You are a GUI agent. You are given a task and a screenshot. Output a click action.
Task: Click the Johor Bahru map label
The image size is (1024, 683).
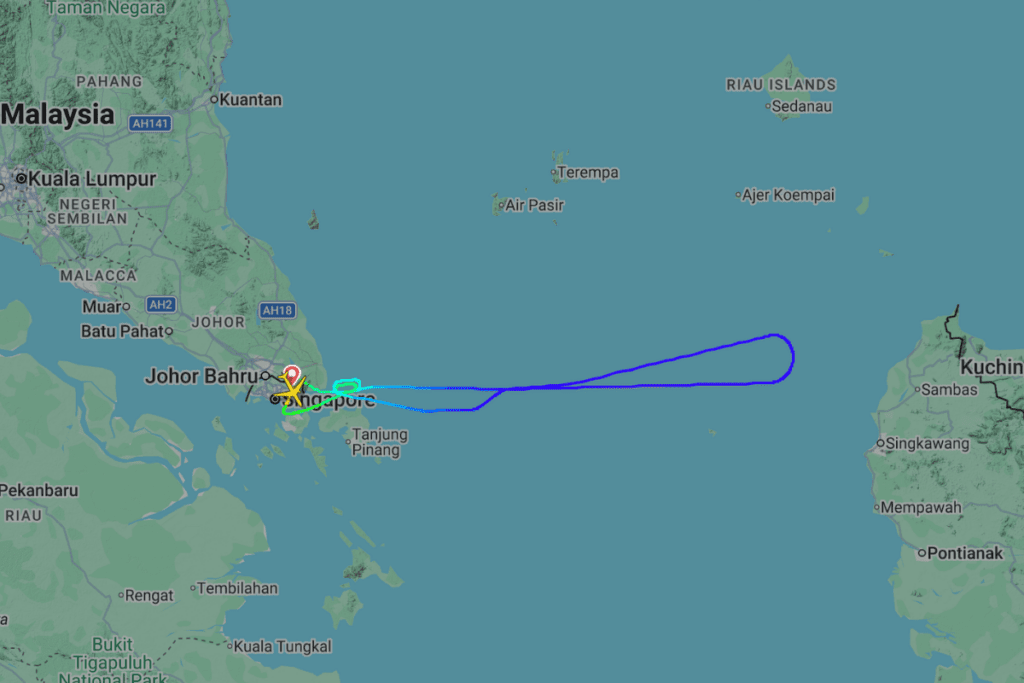click(201, 376)
